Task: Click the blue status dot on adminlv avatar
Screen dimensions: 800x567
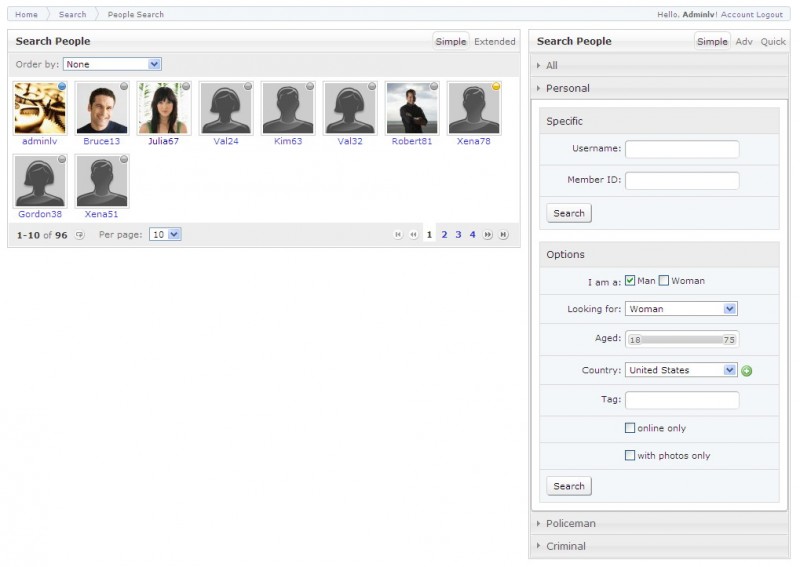Action: tap(62, 86)
